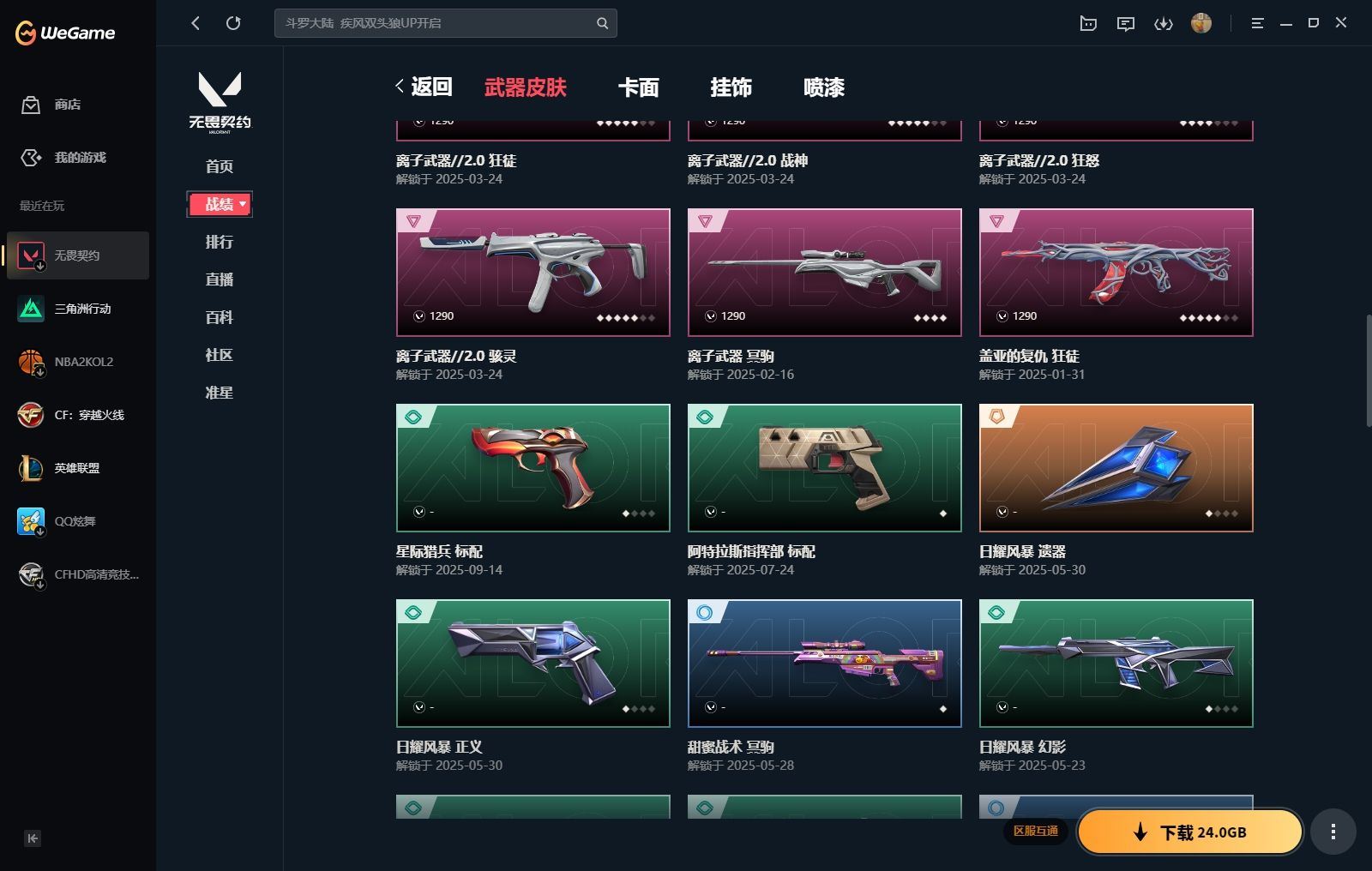Open the messages chat icon
Screen dimensions: 1372x871
pos(1126,23)
